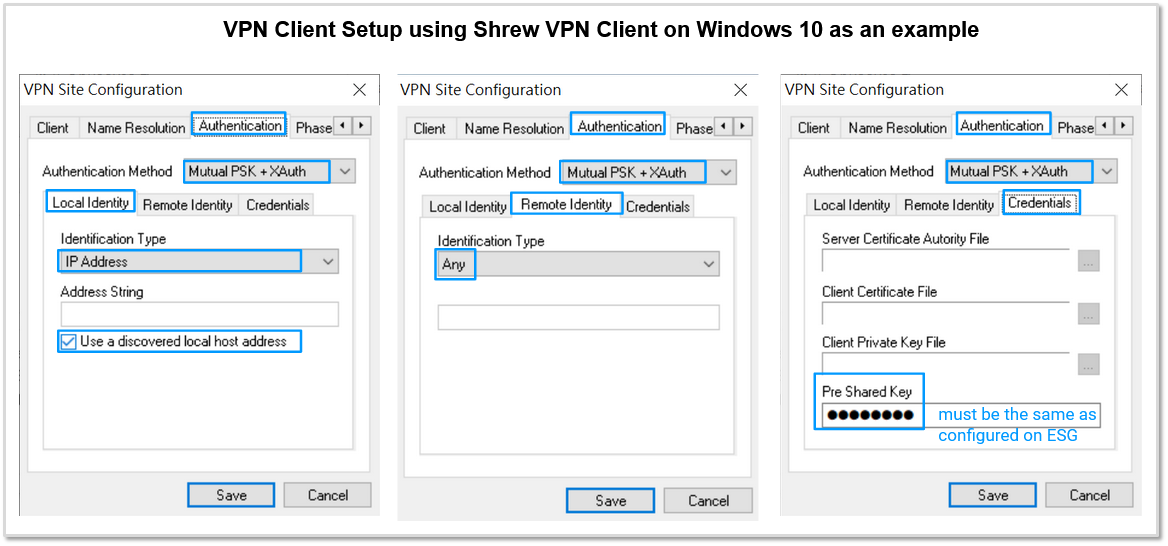This screenshot has width=1168, height=546.
Task: Browse for Server Certificate Authority file
Action: coord(1088,261)
